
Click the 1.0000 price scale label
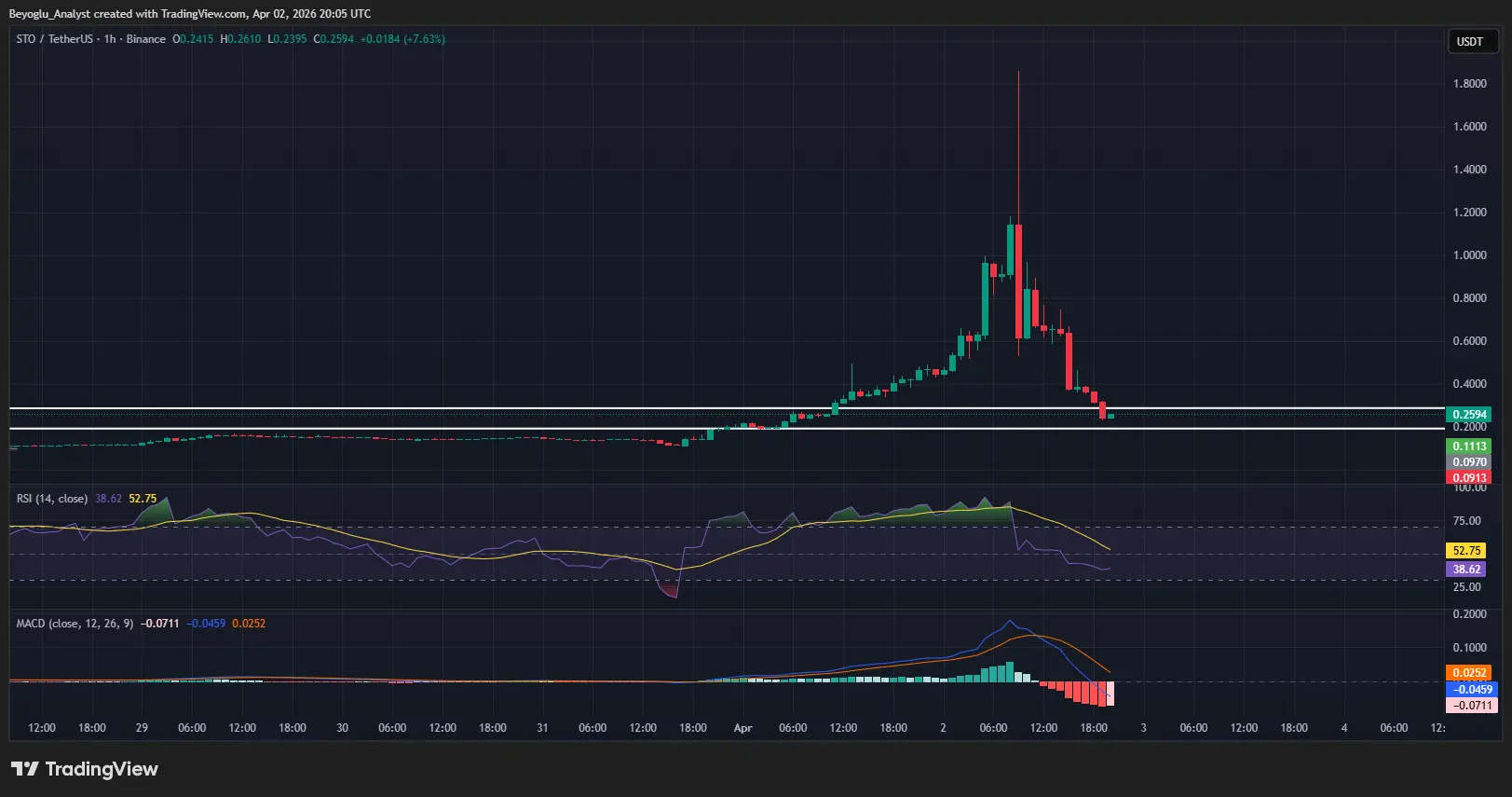(1470, 255)
